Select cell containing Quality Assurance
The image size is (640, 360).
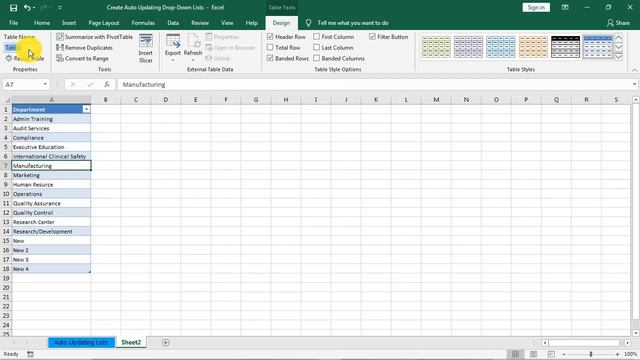(51, 203)
